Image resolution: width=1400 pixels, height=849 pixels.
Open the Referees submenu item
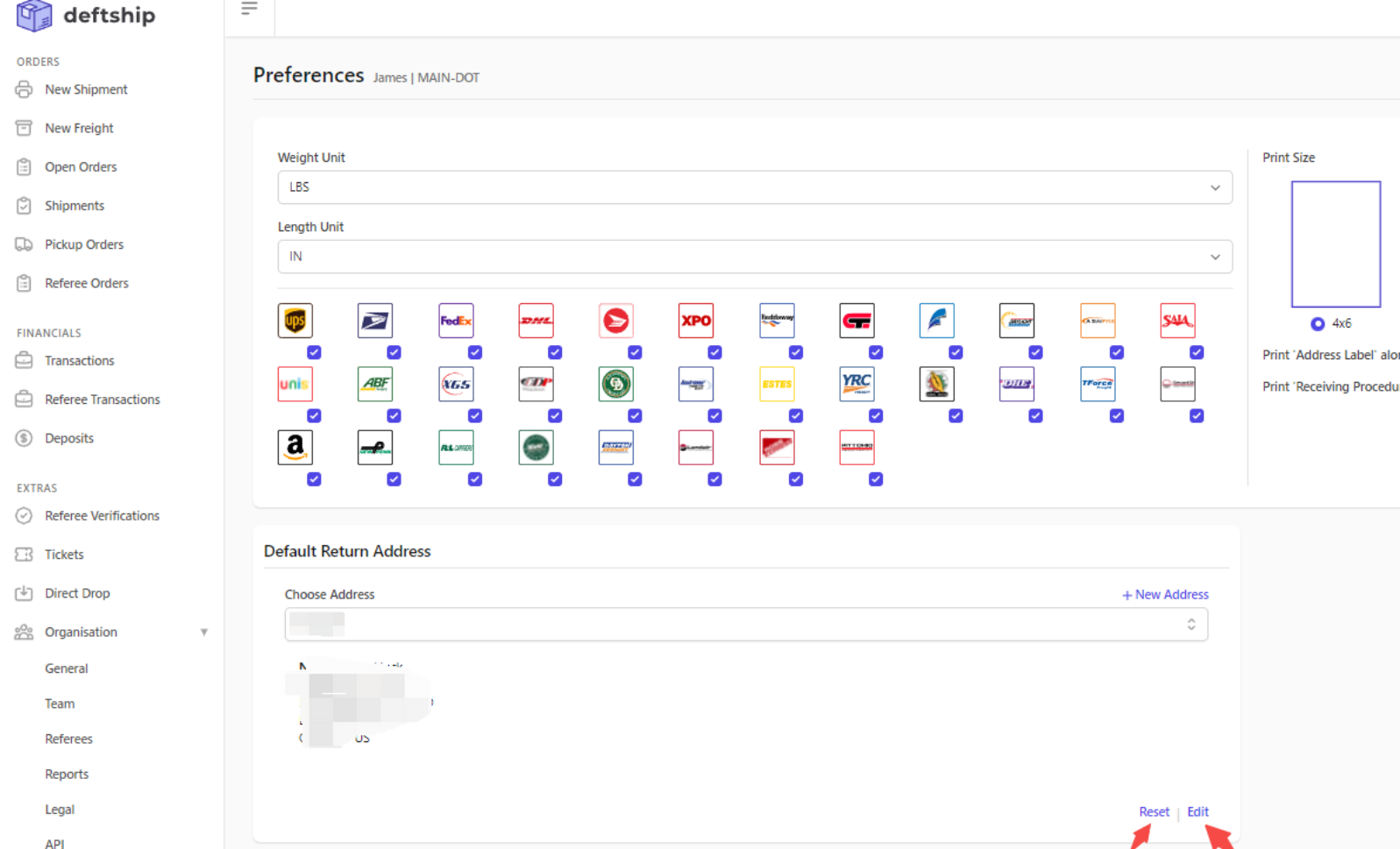[69, 739]
